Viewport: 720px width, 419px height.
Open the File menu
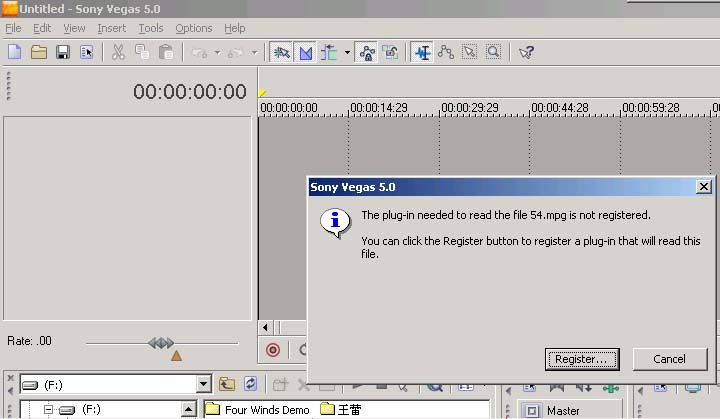click(x=13, y=28)
